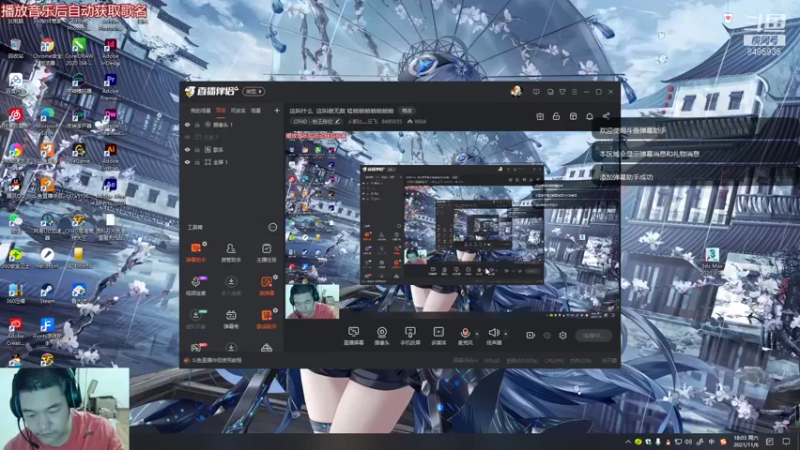This screenshot has height=450, width=800.
Task: Open the 弹幕助手 tool in toolbox
Action: tap(196, 253)
